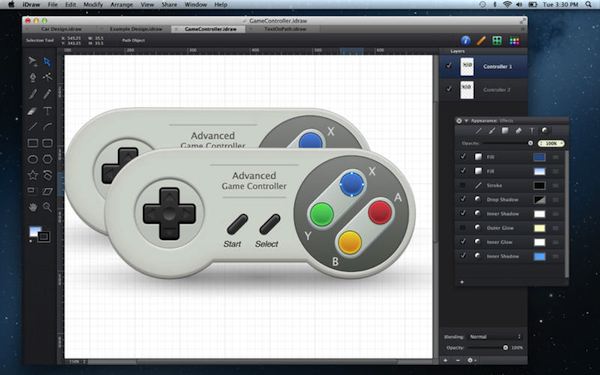Select the Controller 2 layer thumbnail
Viewport: 600px width, 375px height.
click(x=466, y=90)
